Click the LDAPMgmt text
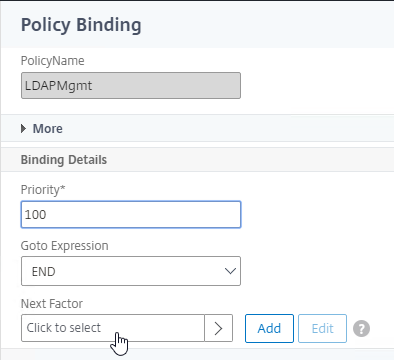 click(x=58, y=86)
